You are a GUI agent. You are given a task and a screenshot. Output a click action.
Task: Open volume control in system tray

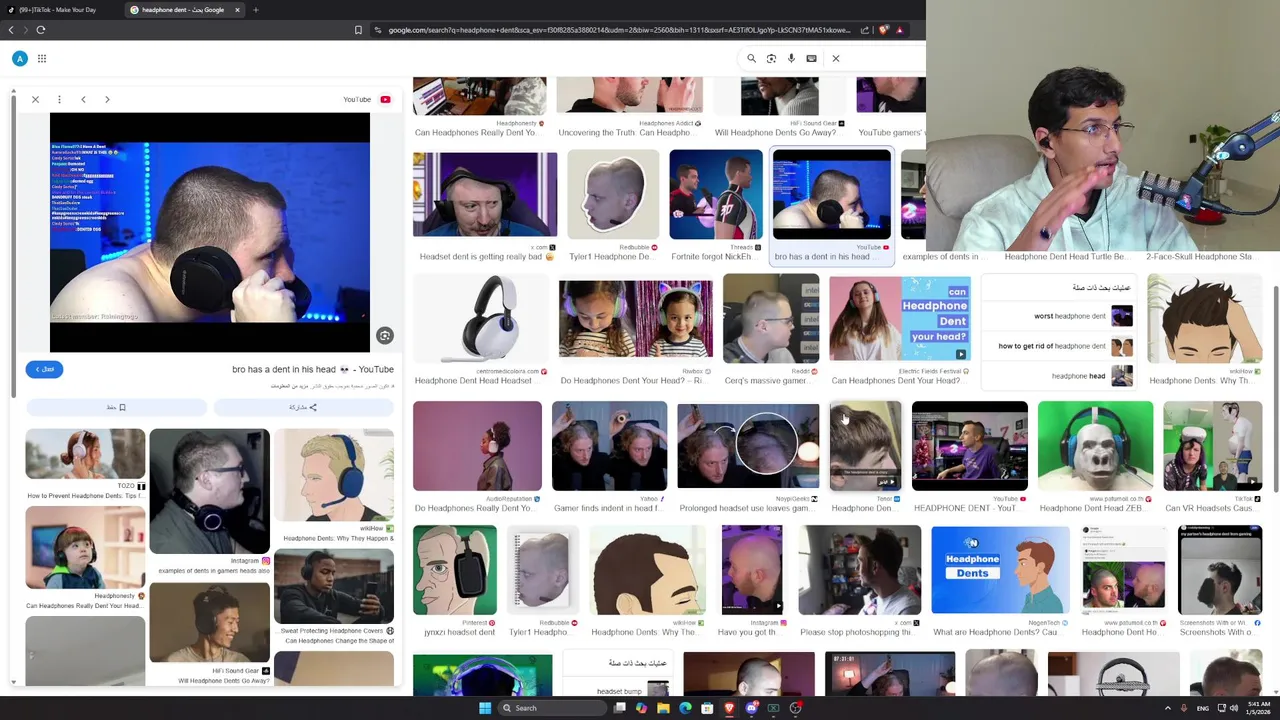(x=1234, y=708)
